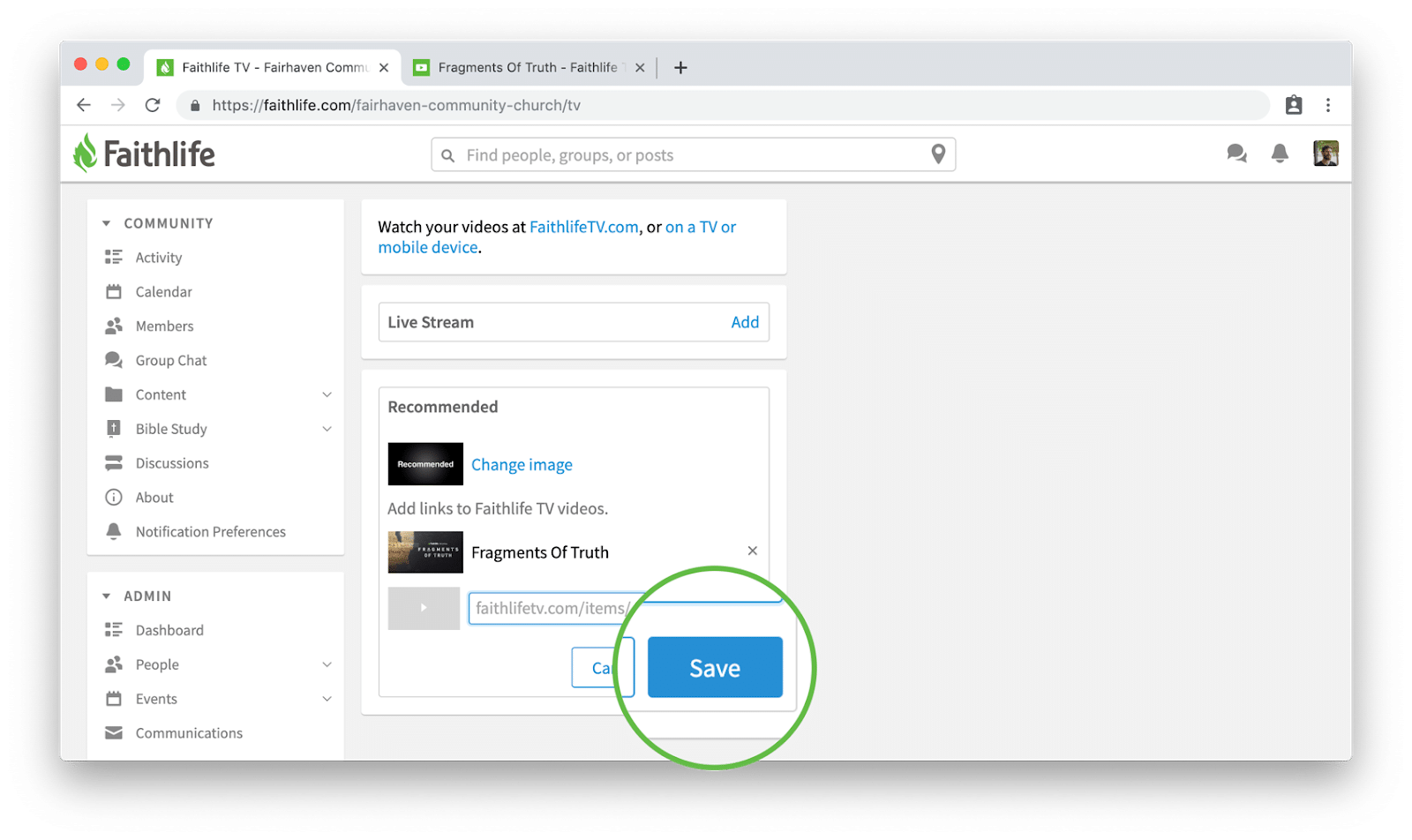Expand the Events submenu chevron

tap(327, 699)
